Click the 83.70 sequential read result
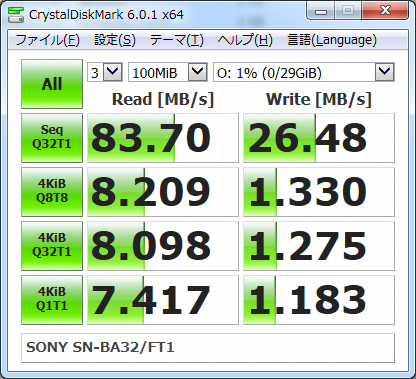The width and height of the screenshot is (416, 379). pos(163,138)
